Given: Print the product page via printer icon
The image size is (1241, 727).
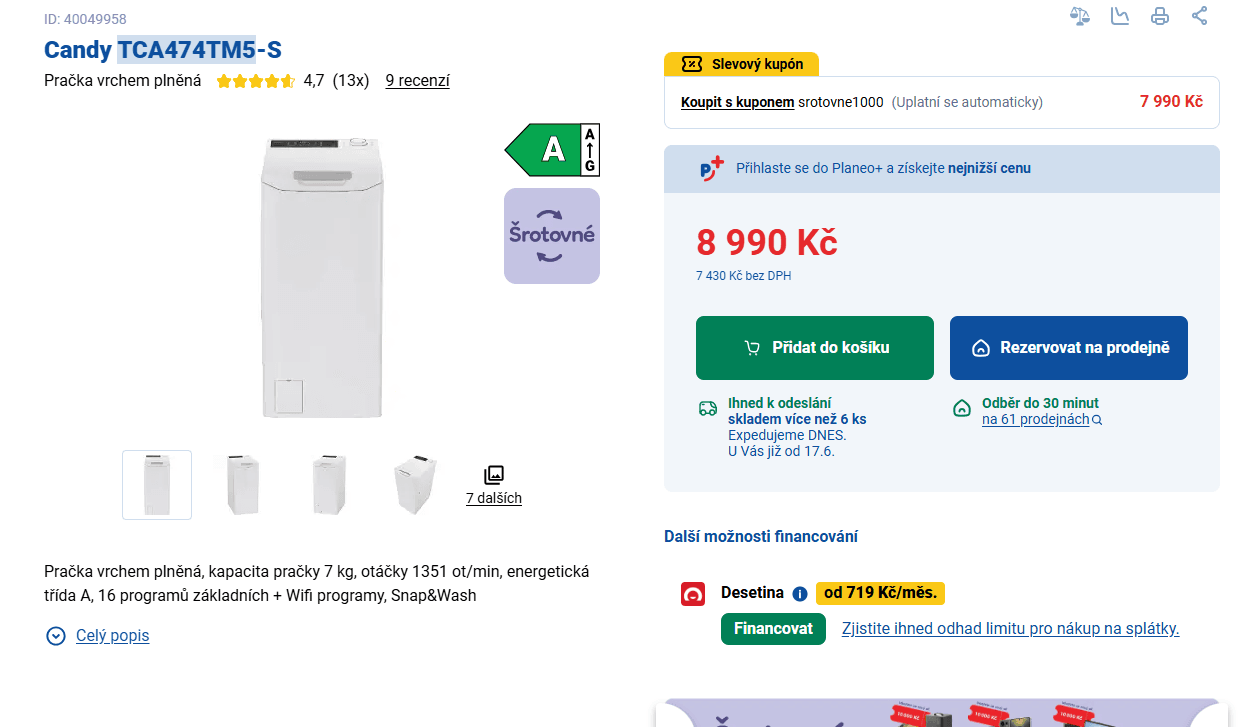Looking at the screenshot, I should [1159, 17].
